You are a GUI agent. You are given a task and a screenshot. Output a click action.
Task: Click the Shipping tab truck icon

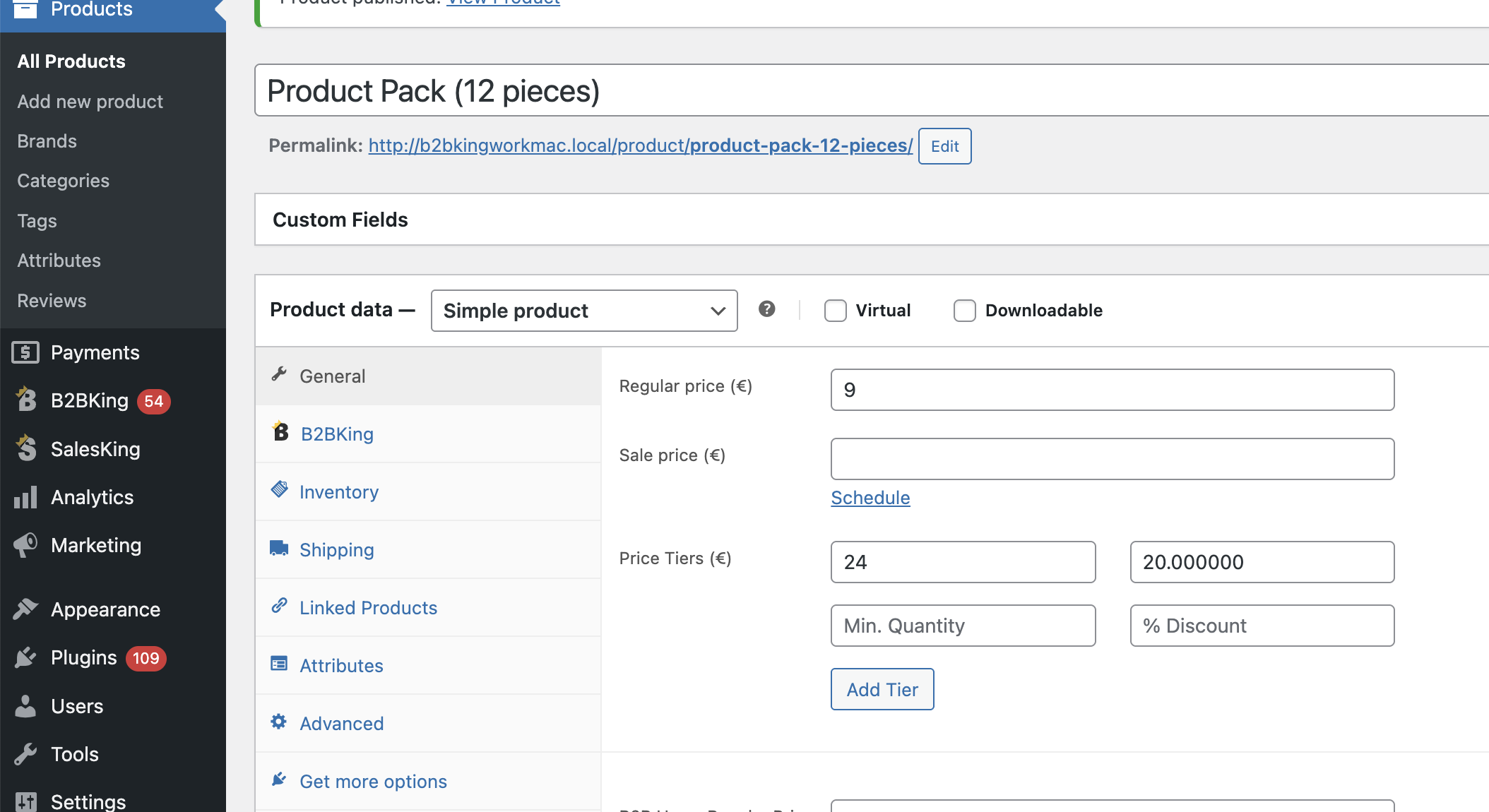click(279, 548)
